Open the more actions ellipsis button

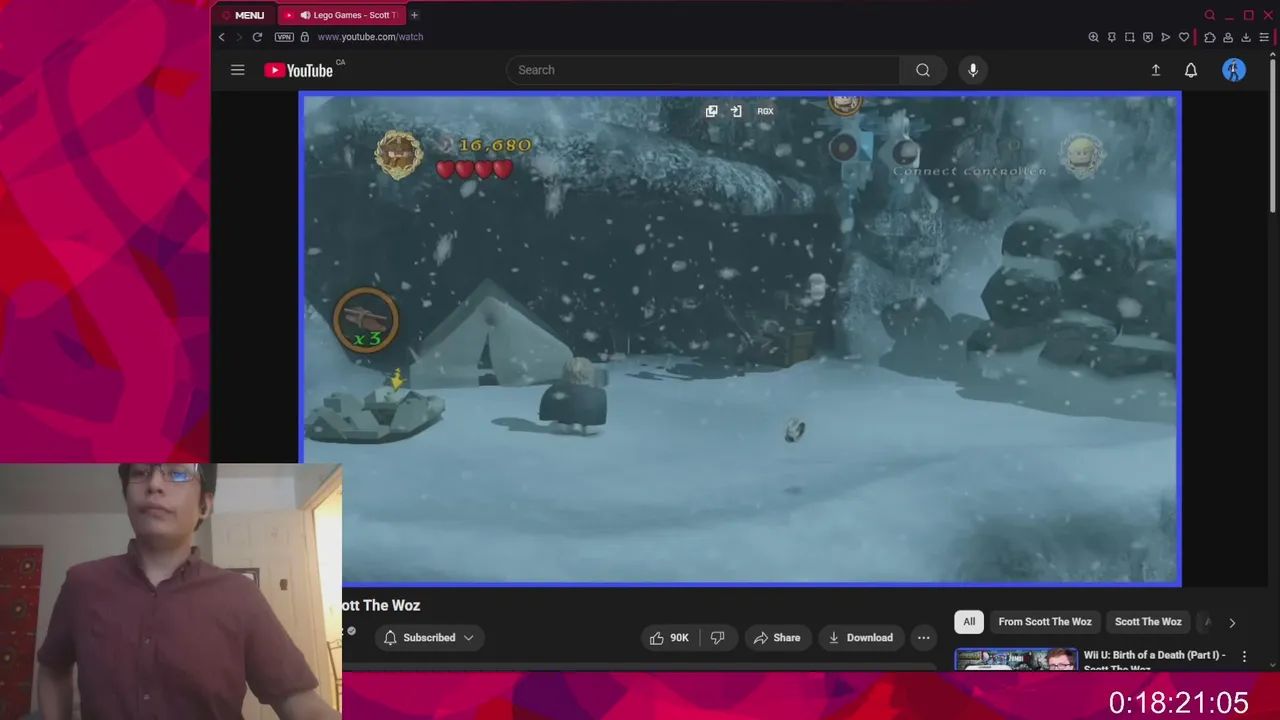click(x=924, y=638)
